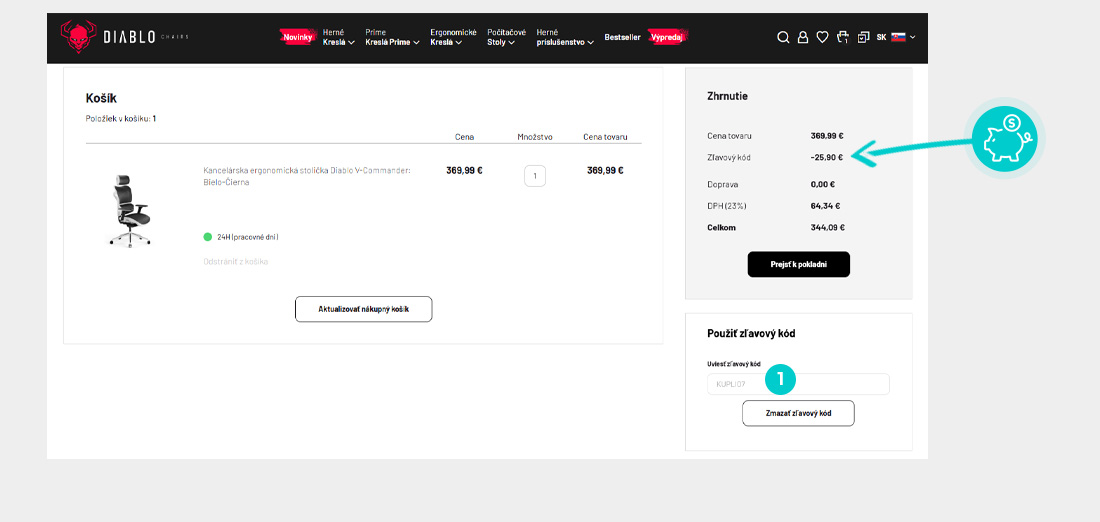Click the teal piggy bank savings icon

(x=1004, y=139)
